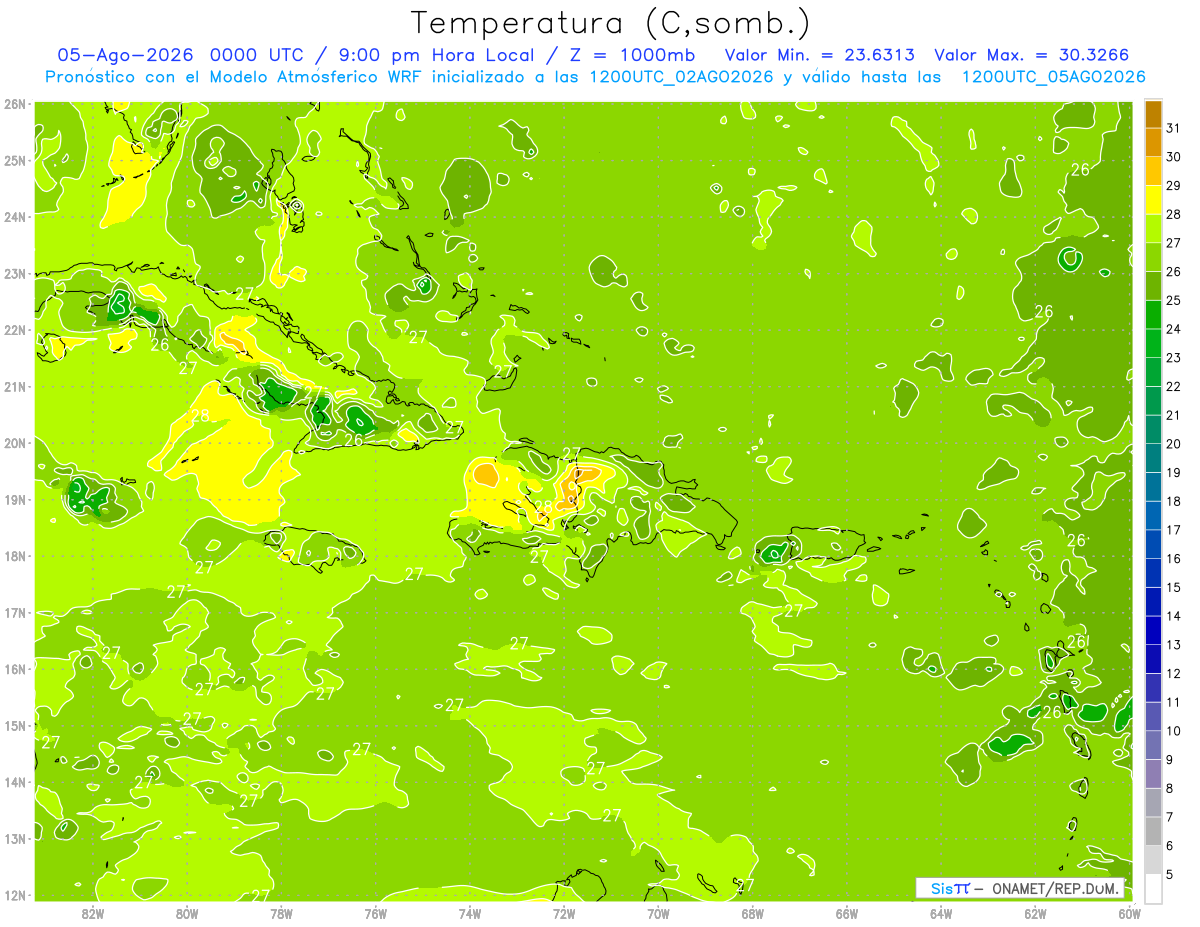
Task: Click the '24N' latitude axis label
Action: 15,217
